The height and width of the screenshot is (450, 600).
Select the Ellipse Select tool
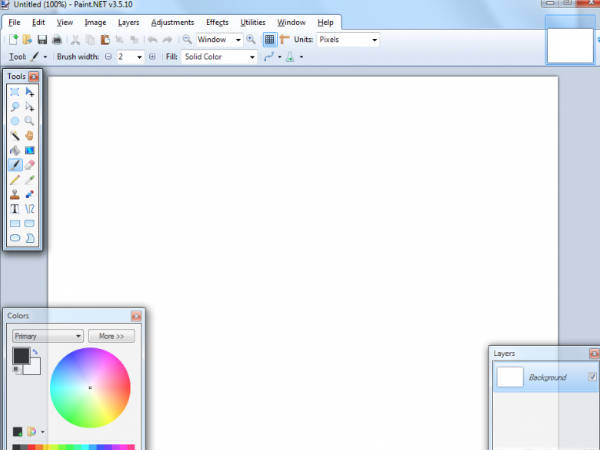(x=15, y=121)
